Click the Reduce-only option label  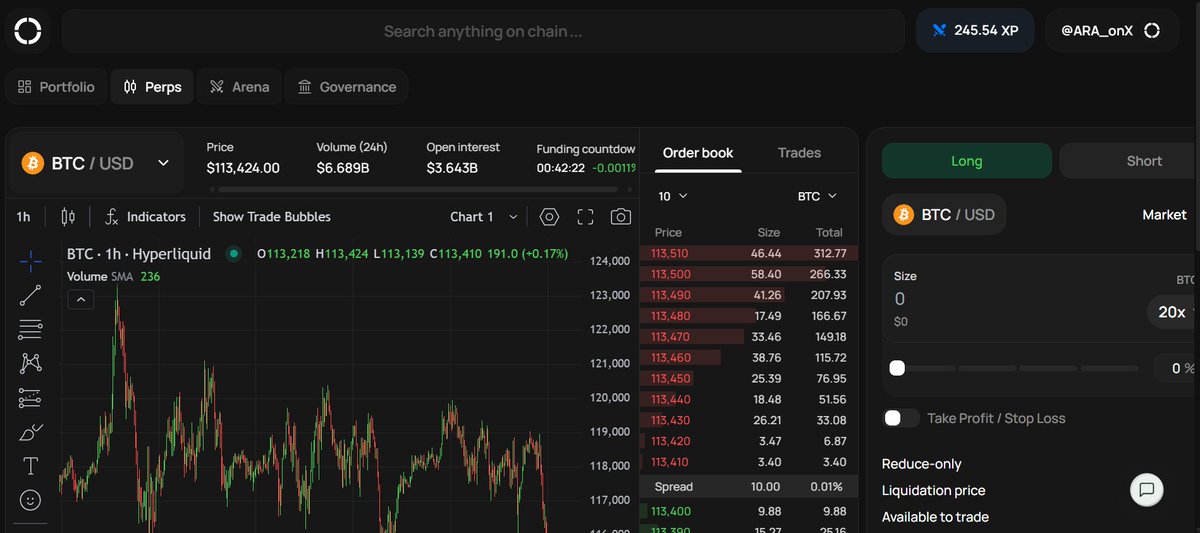click(x=922, y=464)
